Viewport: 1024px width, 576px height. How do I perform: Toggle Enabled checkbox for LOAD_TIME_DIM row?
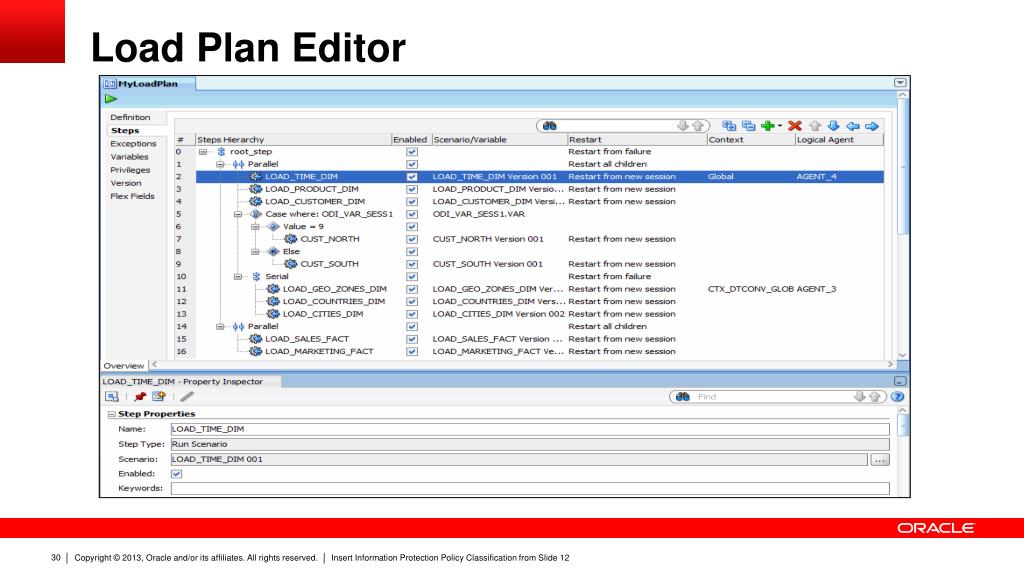click(412, 176)
